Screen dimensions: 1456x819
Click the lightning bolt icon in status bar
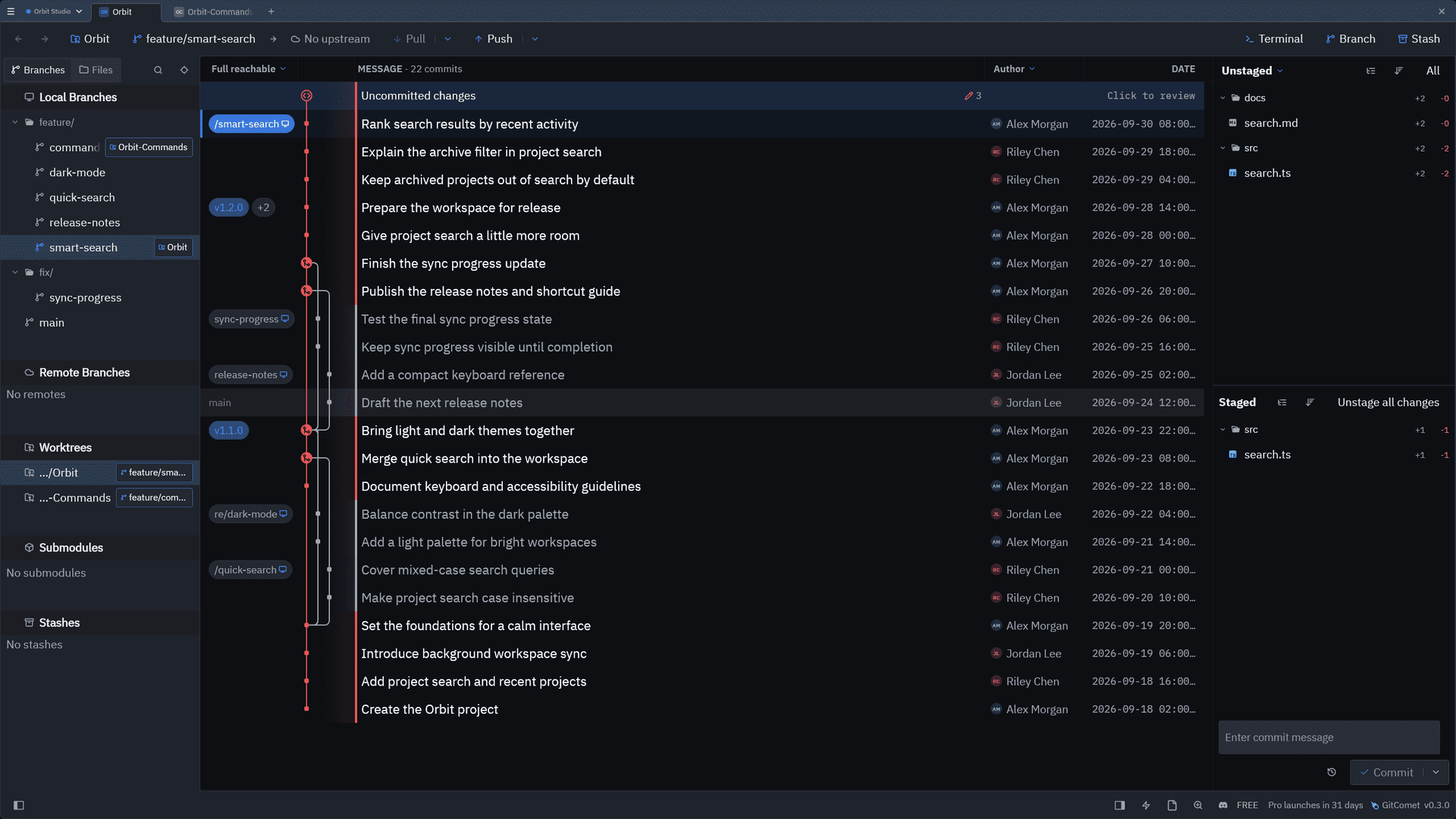(x=1146, y=805)
